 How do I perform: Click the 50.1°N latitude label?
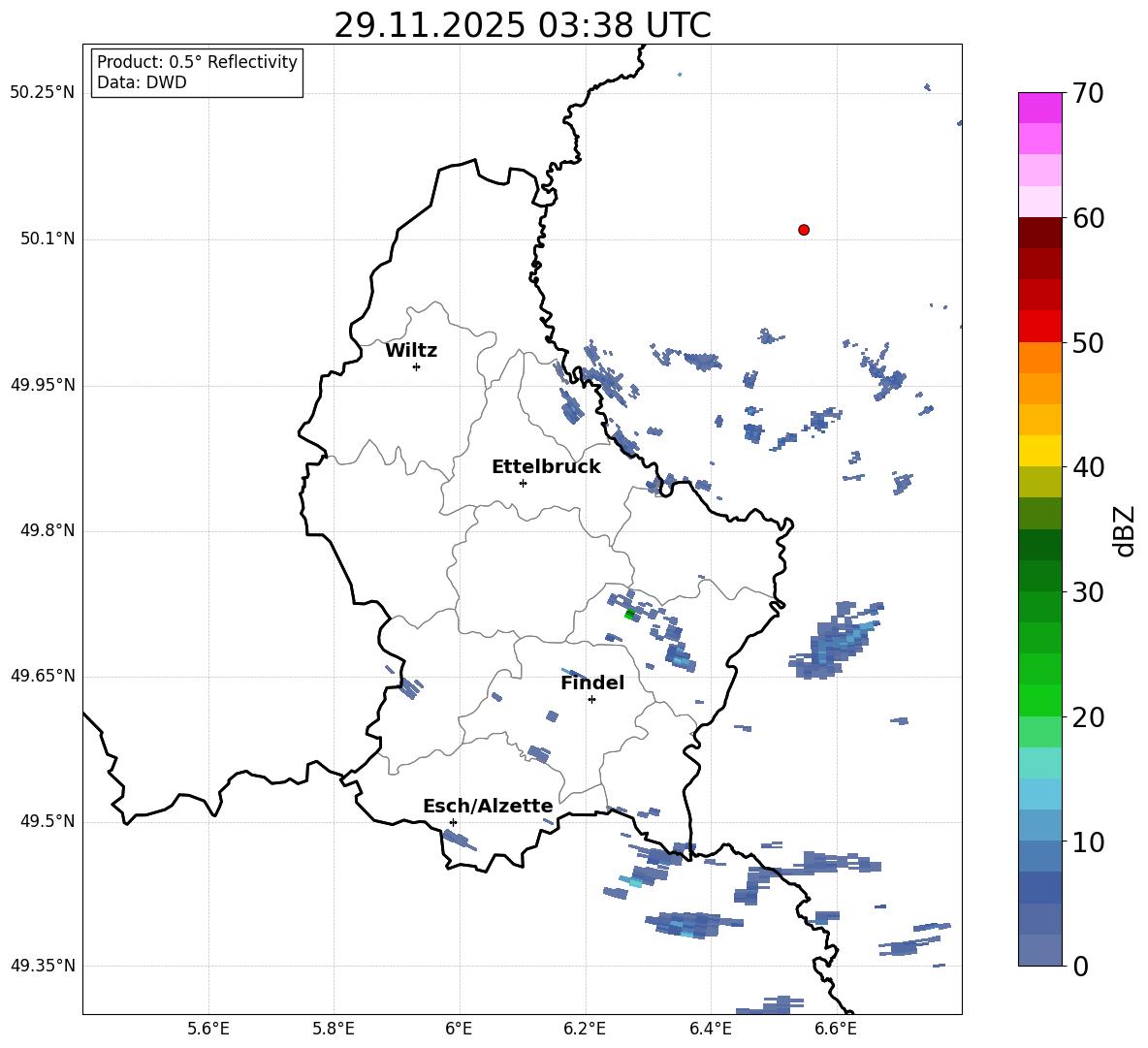coord(48,238)
